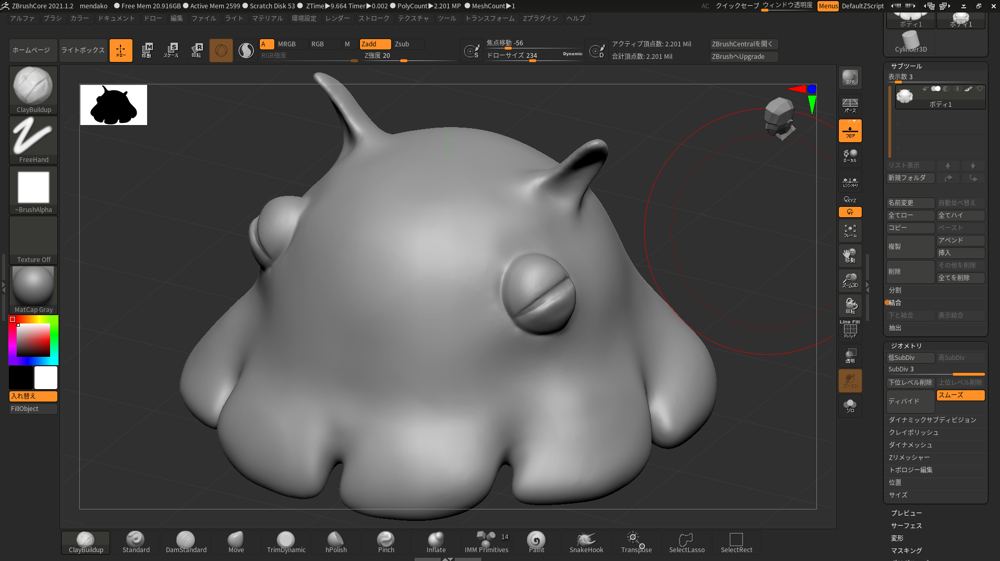Toggle the Floor grid button
Image resolution: width=1000 pixels, height=561 pixels.
tap(850, 131)
